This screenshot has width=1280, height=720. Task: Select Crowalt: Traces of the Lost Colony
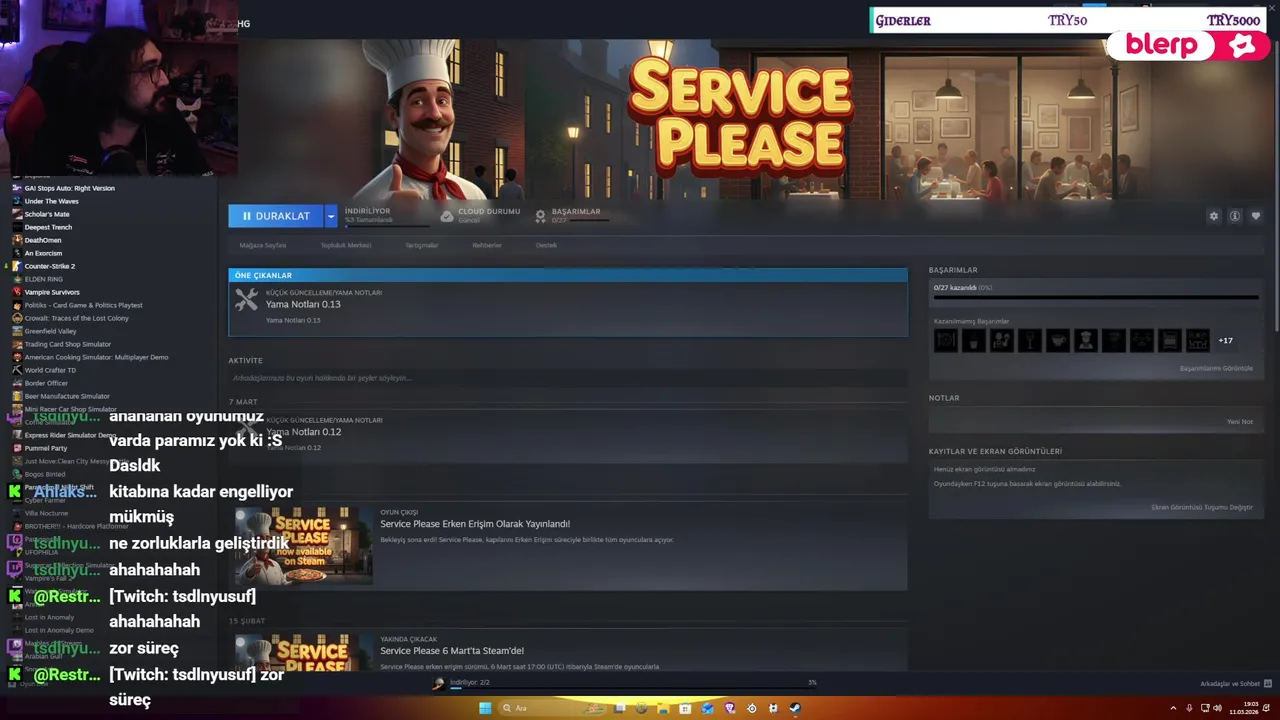pyautogui.click(x=76, y=318)
